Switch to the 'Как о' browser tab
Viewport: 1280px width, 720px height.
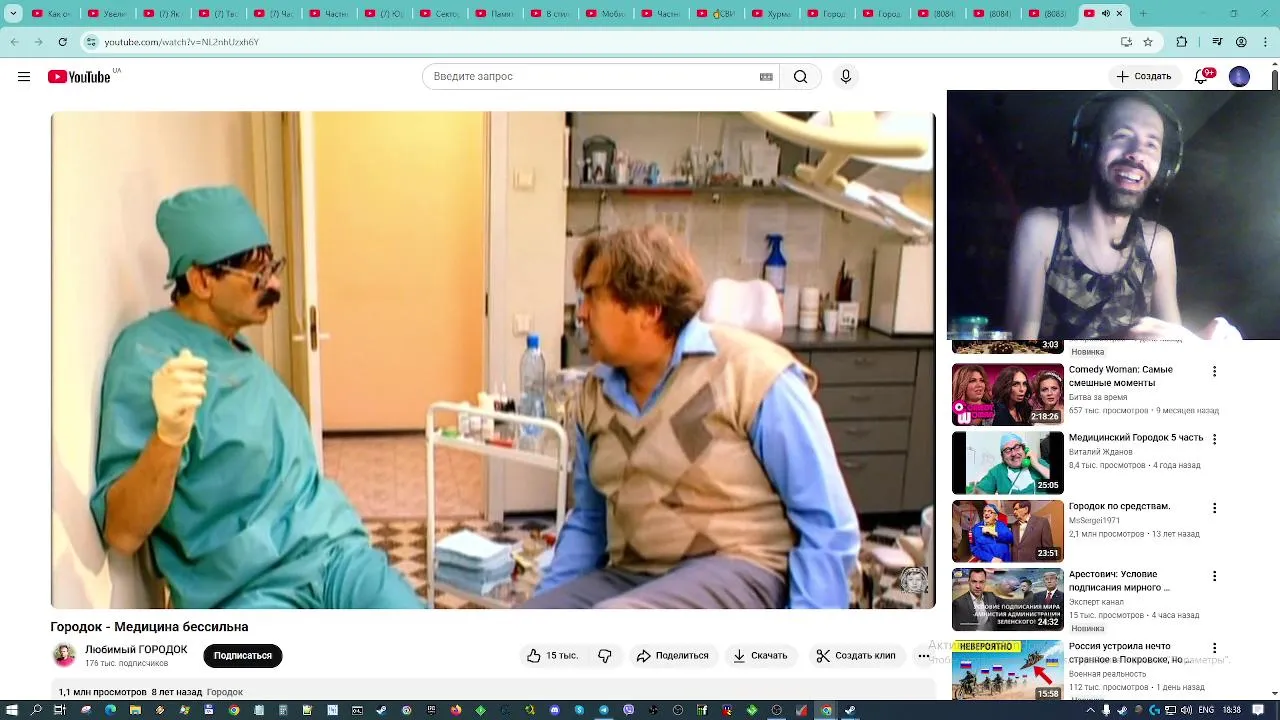coord(50,14)
